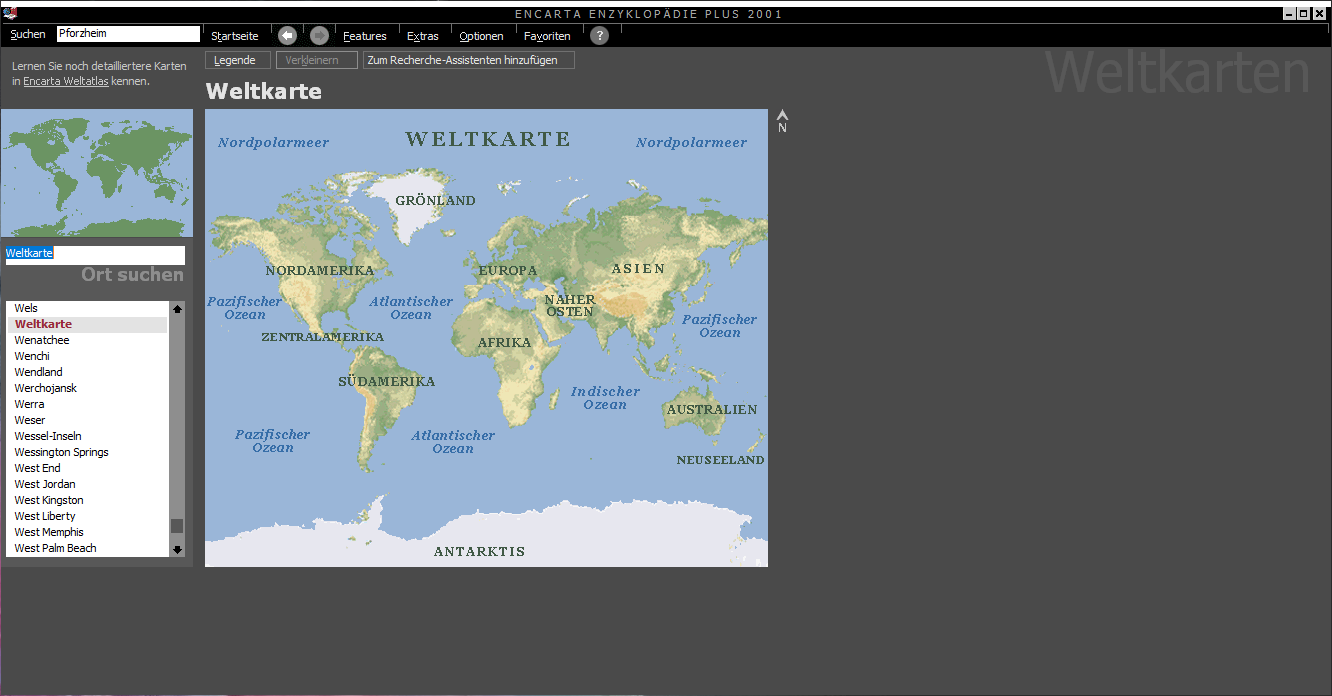The height and width of the screenshot is (696, 1332).
Task: Go to Startseite
Action: click(x=234, y=36)
